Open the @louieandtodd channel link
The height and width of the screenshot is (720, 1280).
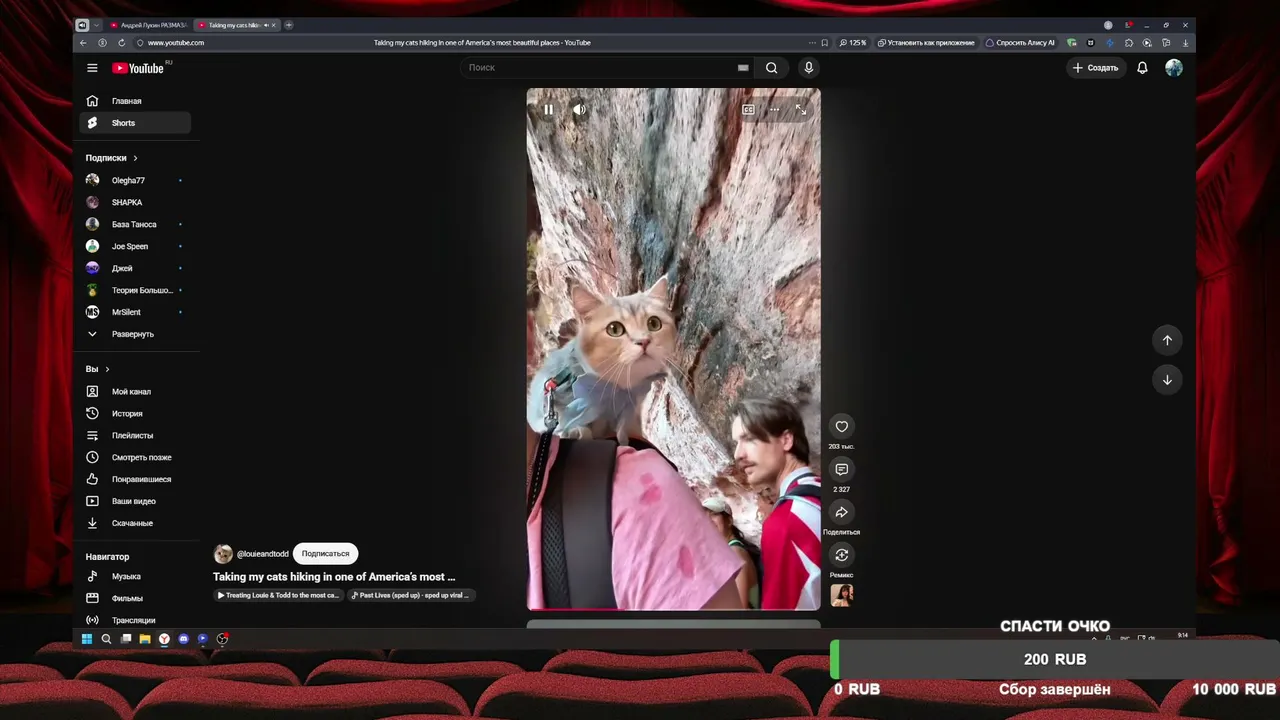(x=263, y=554)
